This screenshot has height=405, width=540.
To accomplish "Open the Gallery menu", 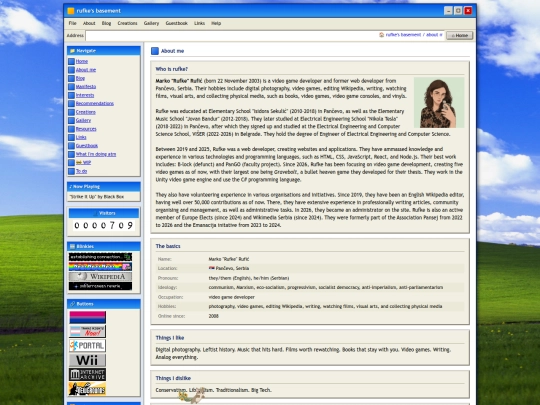I will pyautogui.click(x=151, y=23).
